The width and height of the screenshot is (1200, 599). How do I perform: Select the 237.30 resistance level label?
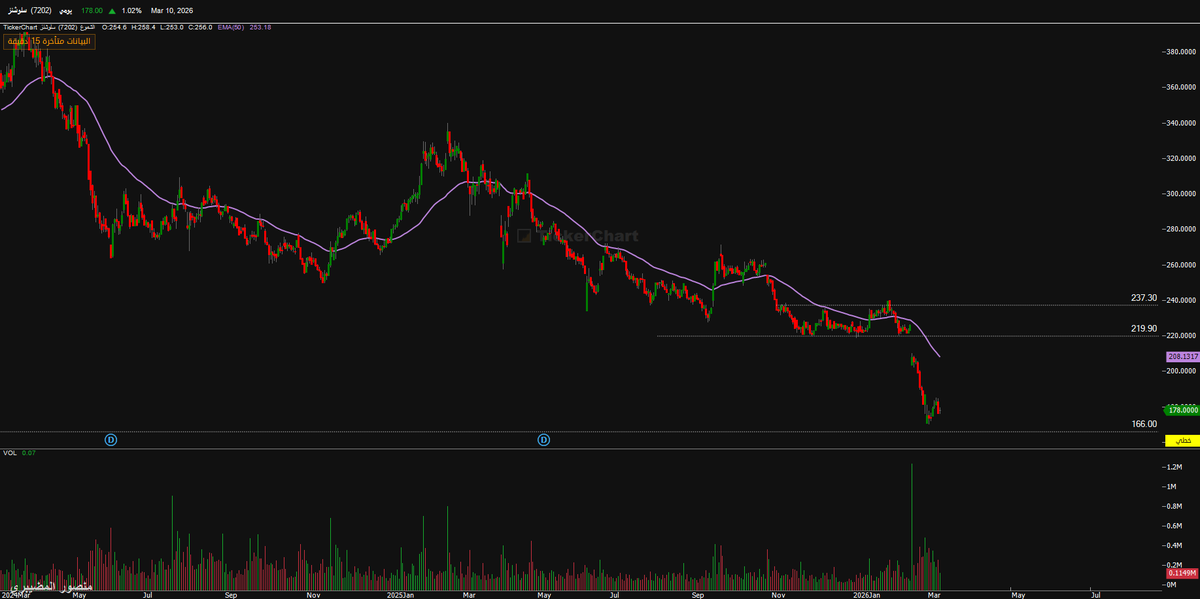pyautogui.click(x=1144, y=298)
